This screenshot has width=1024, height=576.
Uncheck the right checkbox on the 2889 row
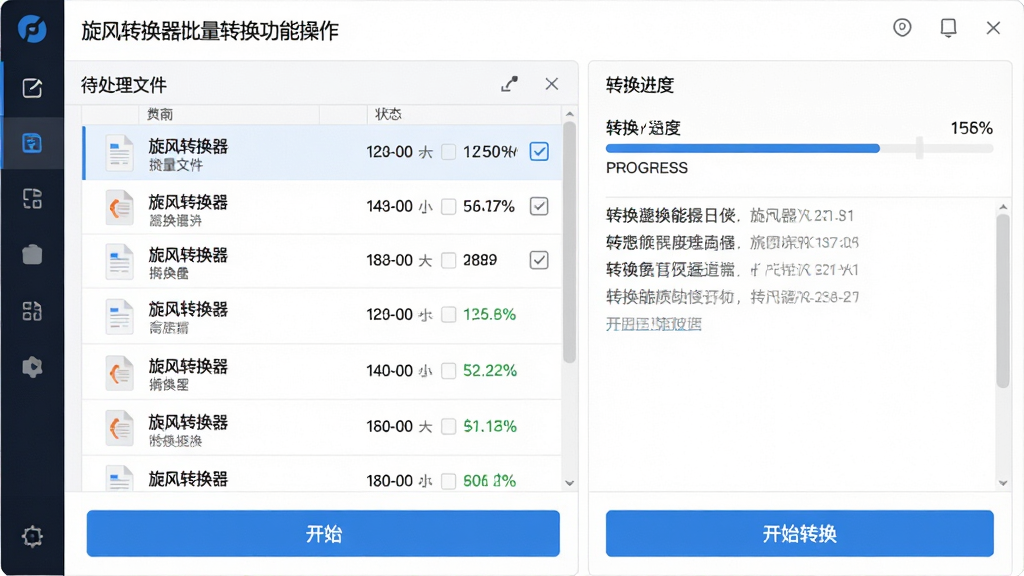[539, 260]
